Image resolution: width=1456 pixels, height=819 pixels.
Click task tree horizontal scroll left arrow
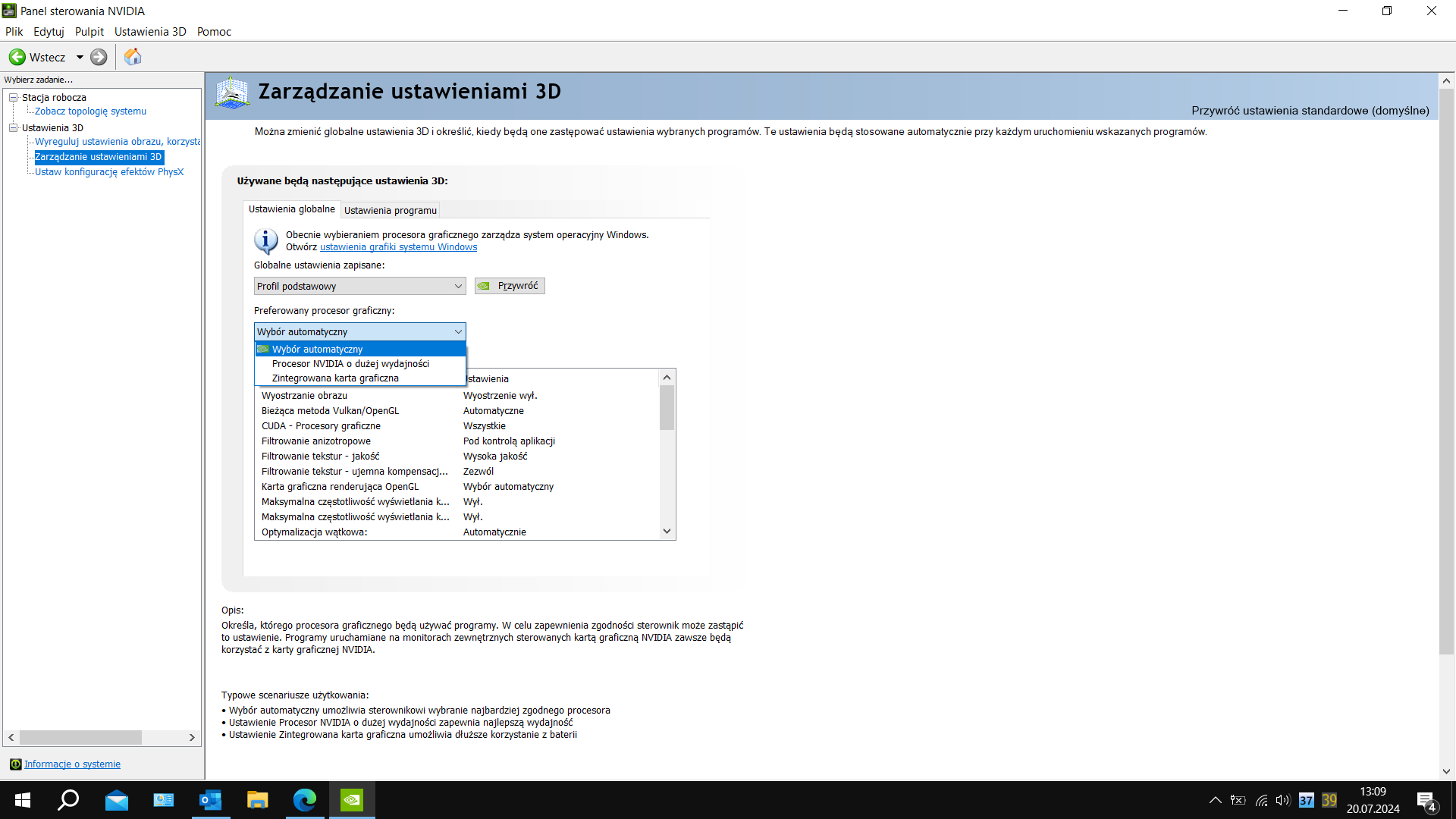(x=11, y=738)
